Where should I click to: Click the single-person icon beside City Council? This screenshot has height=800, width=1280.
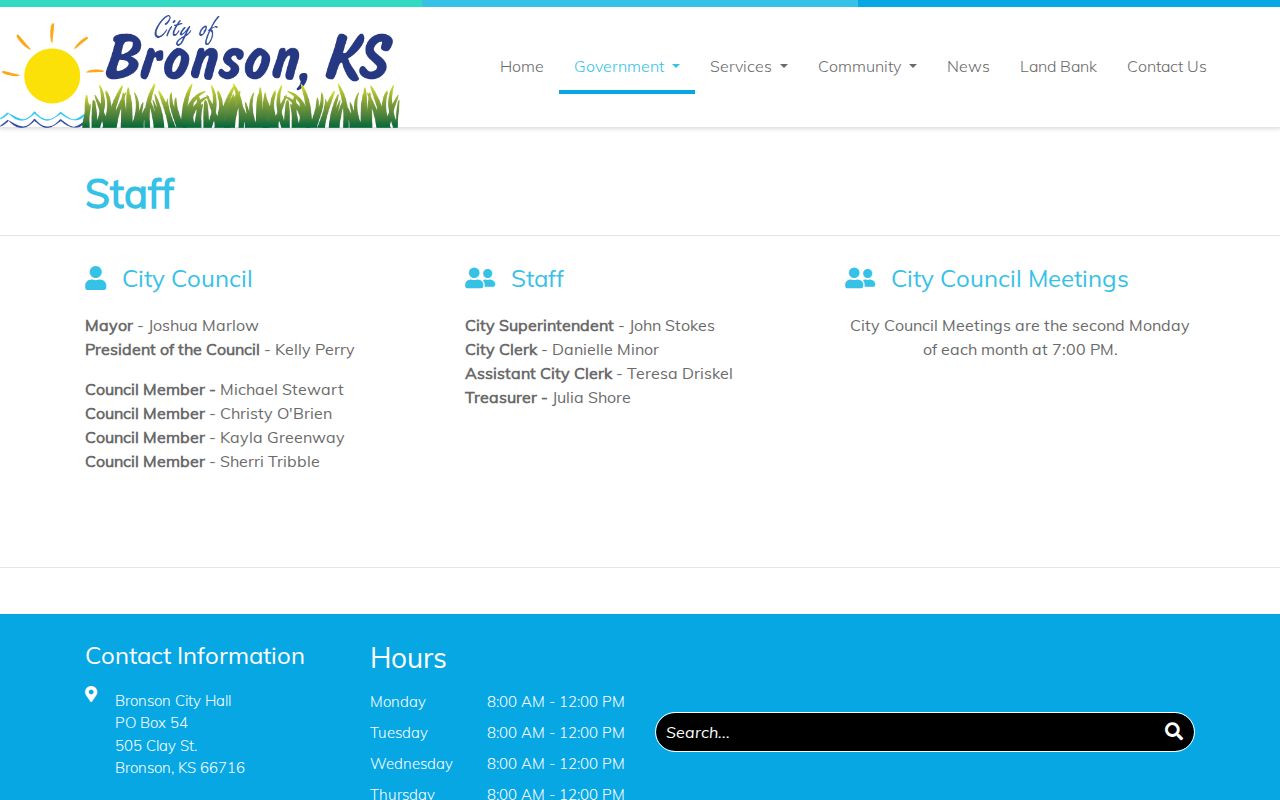[96, 278]
